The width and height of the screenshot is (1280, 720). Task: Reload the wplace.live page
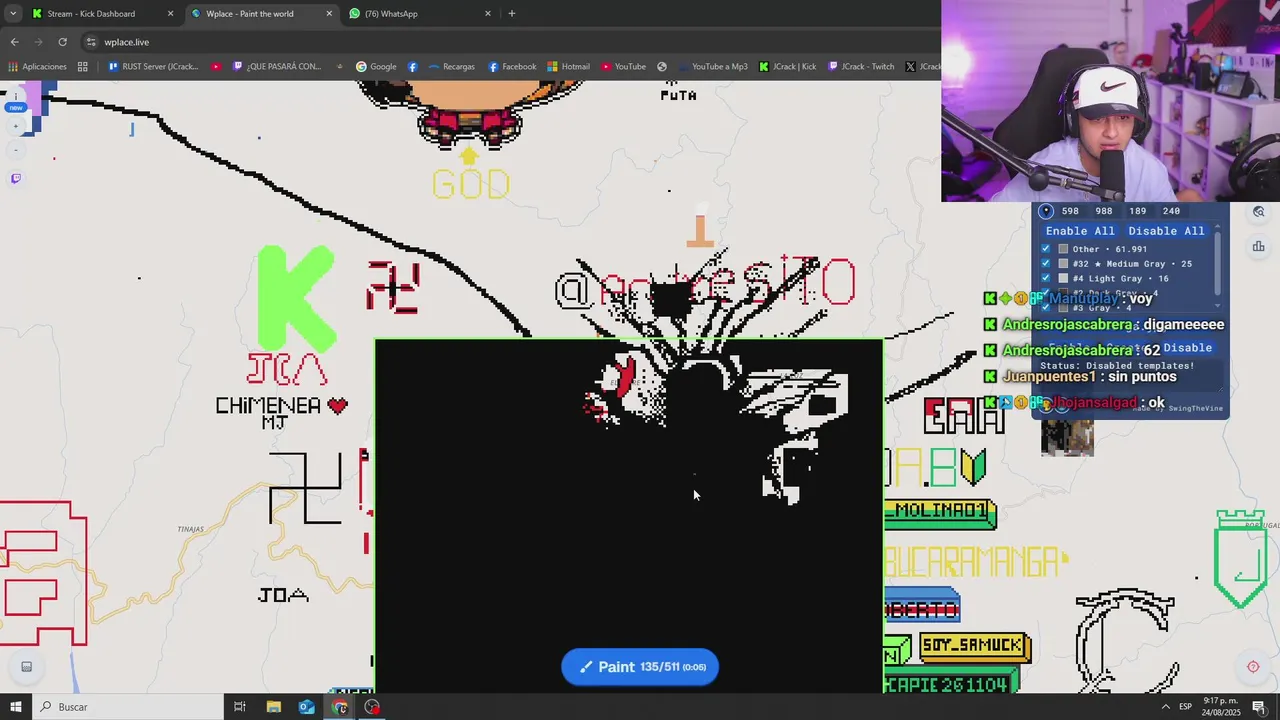point(62,42)
